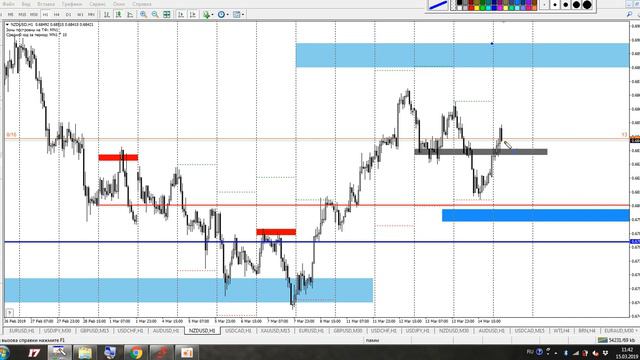Switch chart to Japanese candlesticks type
The width and height of the screenshot is (640, 360).
point(118,14)
